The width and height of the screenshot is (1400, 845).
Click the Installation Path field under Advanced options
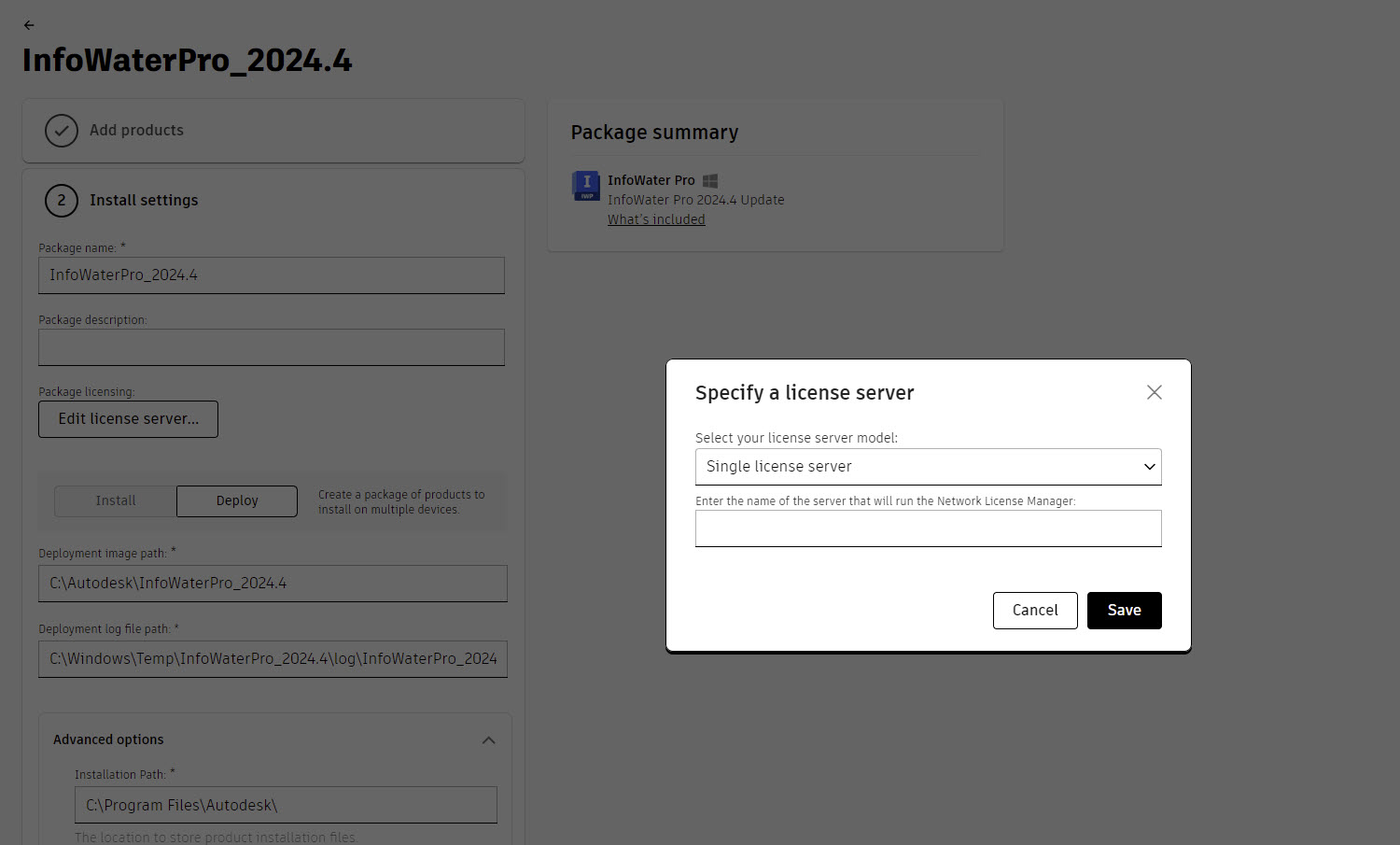coord(286,804)
